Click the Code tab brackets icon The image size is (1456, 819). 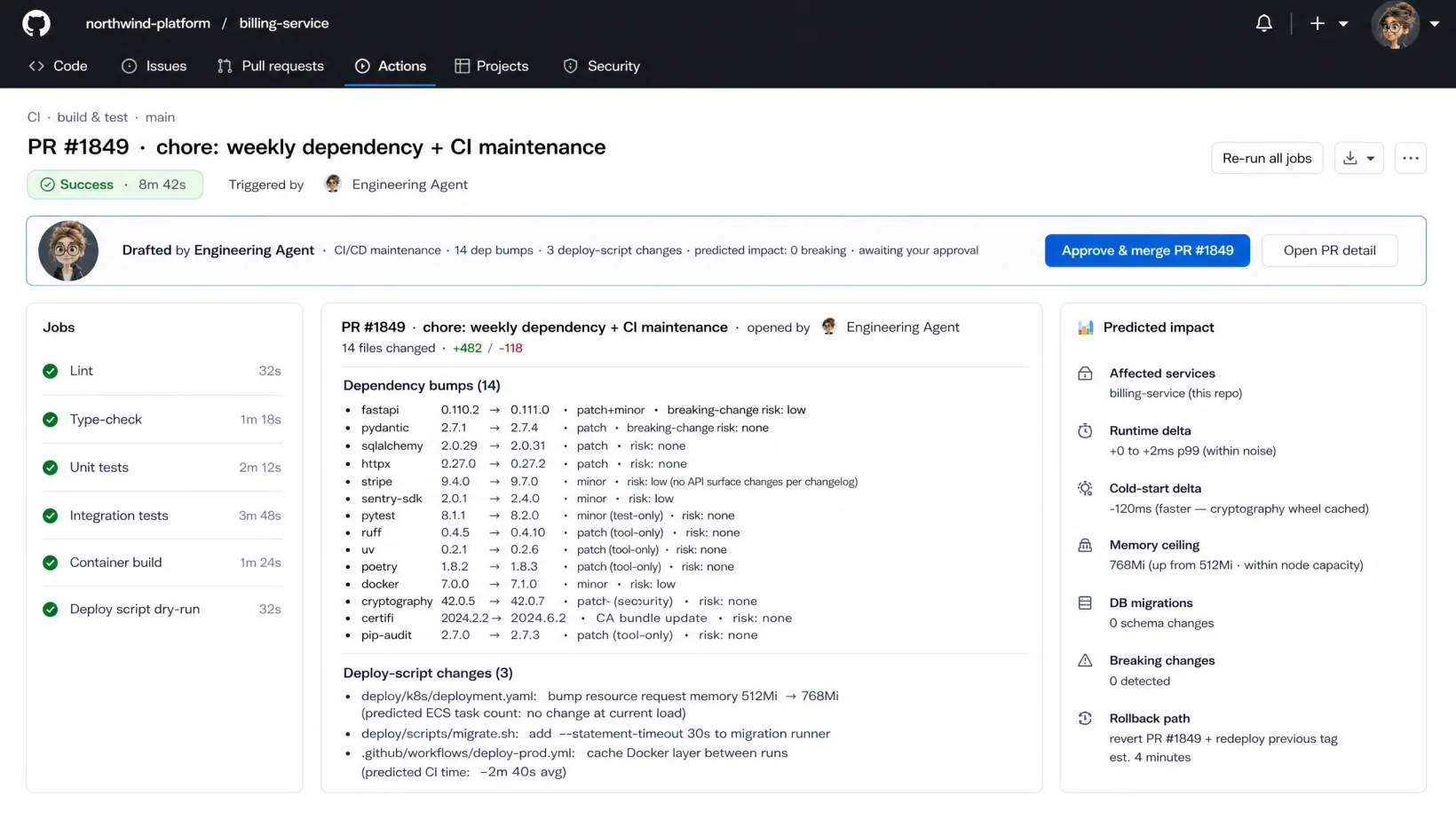tap(36, 67)
